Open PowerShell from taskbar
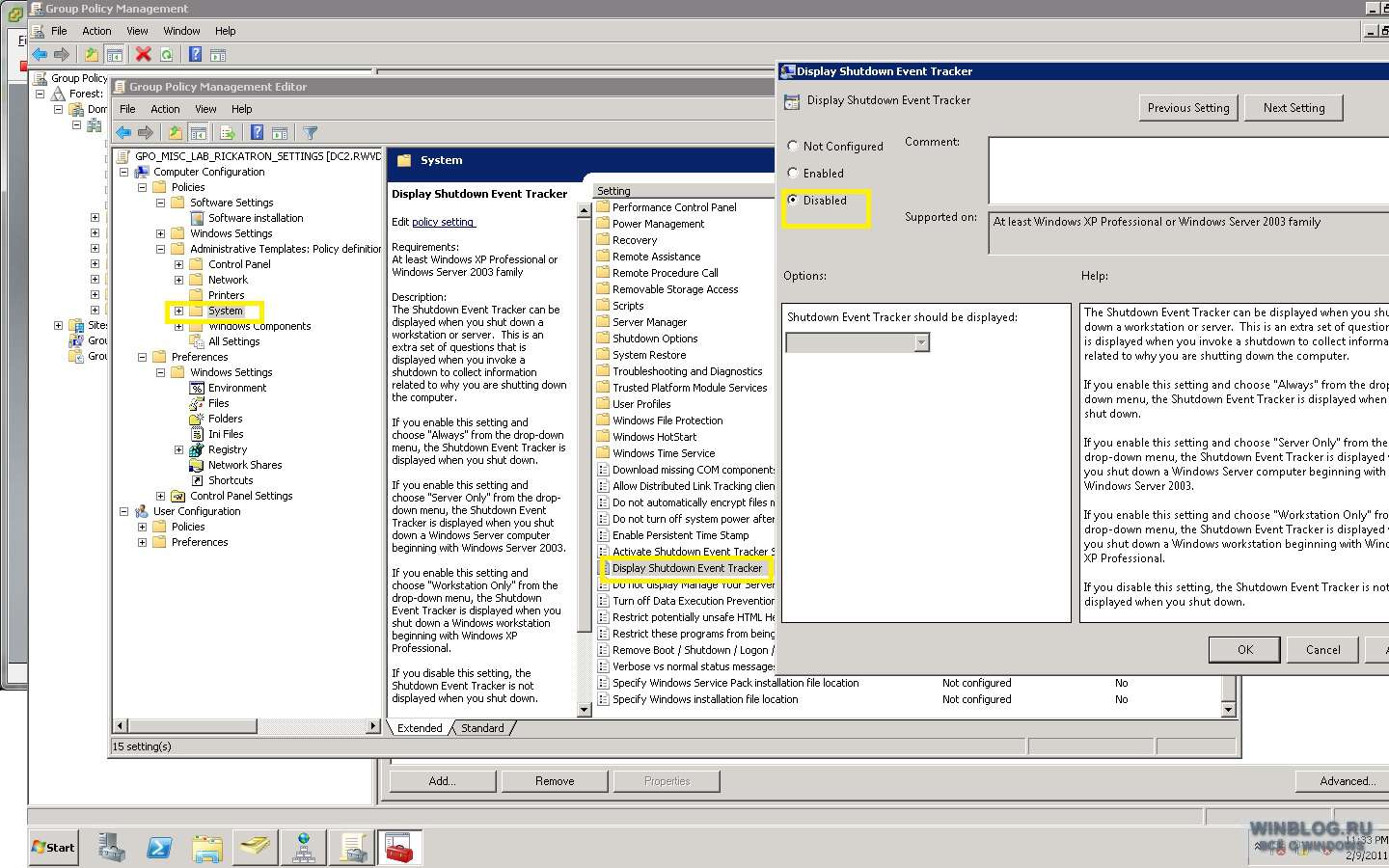The height and width of the screenshot is (868, 1389). click(x=159, y=848)
